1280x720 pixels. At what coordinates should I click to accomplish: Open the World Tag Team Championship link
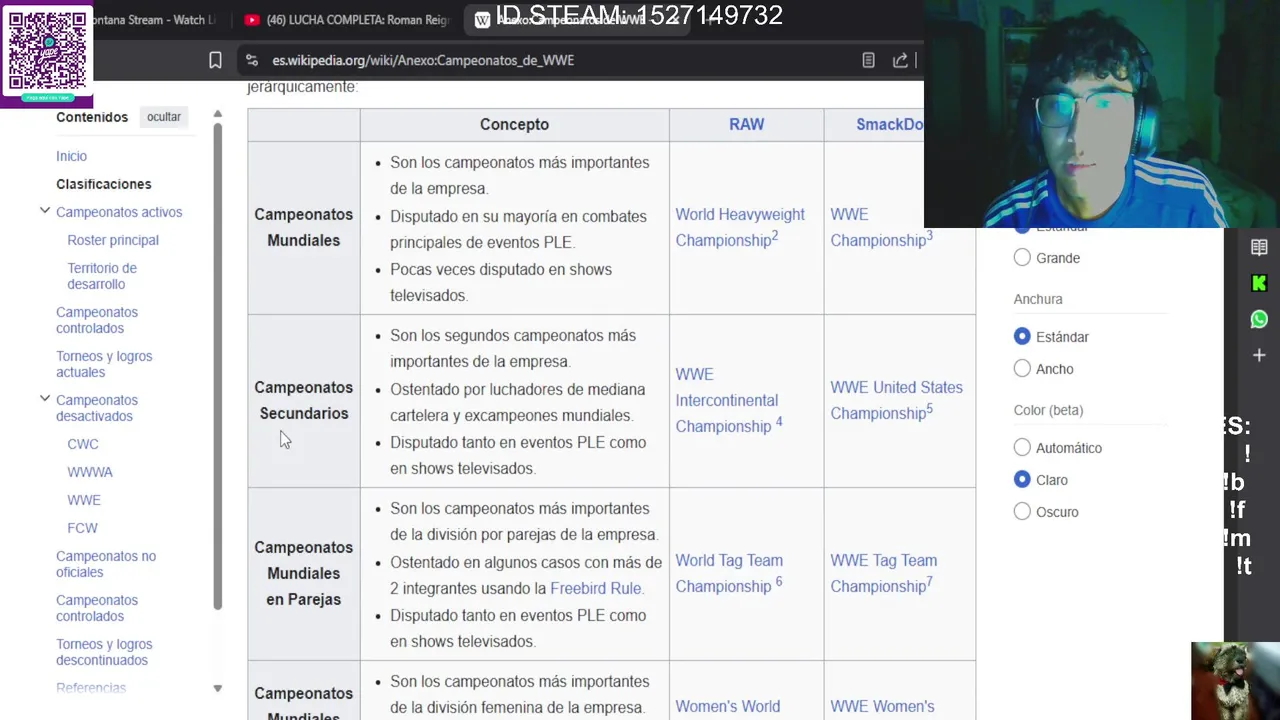pyautogui.click(x=729, y=573)
